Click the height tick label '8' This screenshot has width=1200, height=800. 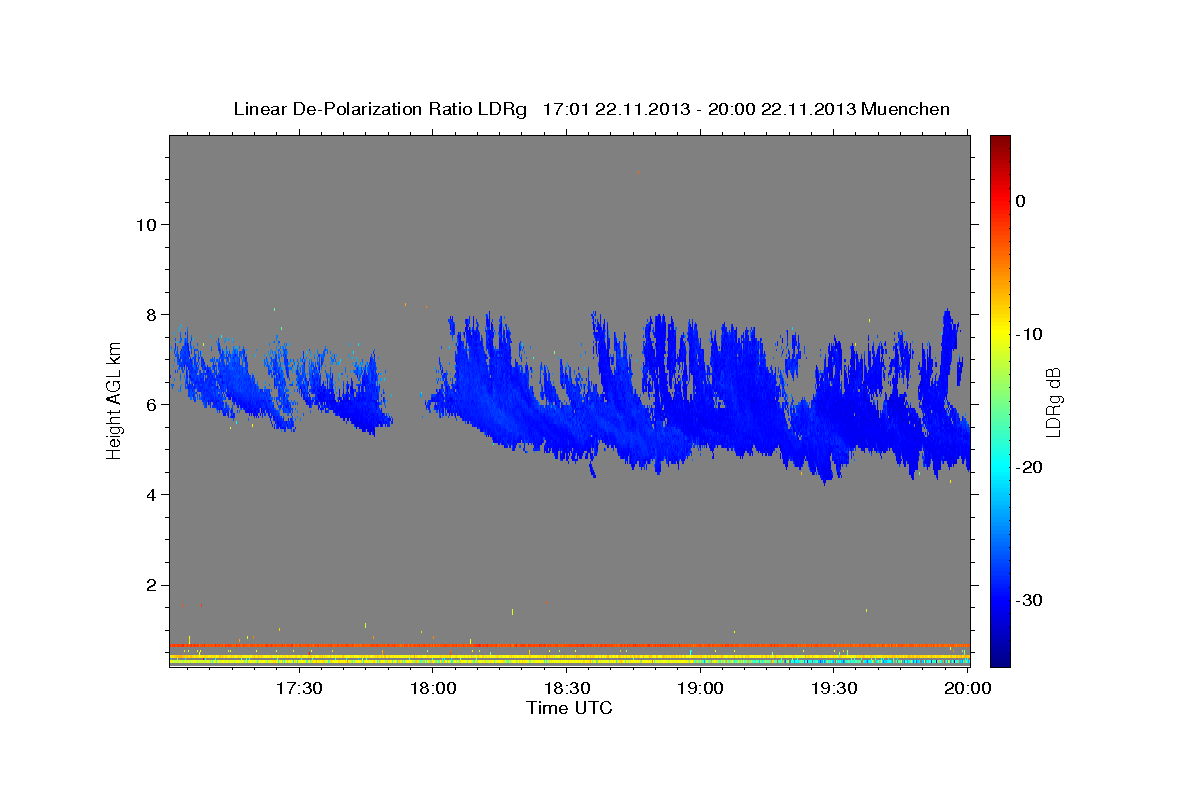[x=149, y=314]
